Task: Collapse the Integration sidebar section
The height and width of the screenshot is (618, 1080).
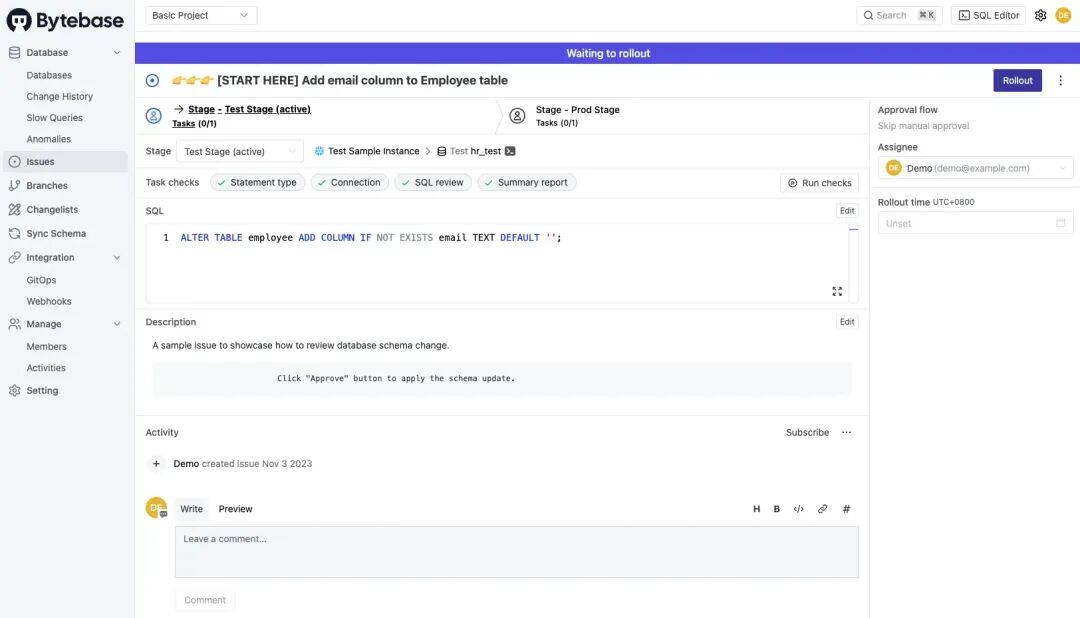Action: coord(117,258)
